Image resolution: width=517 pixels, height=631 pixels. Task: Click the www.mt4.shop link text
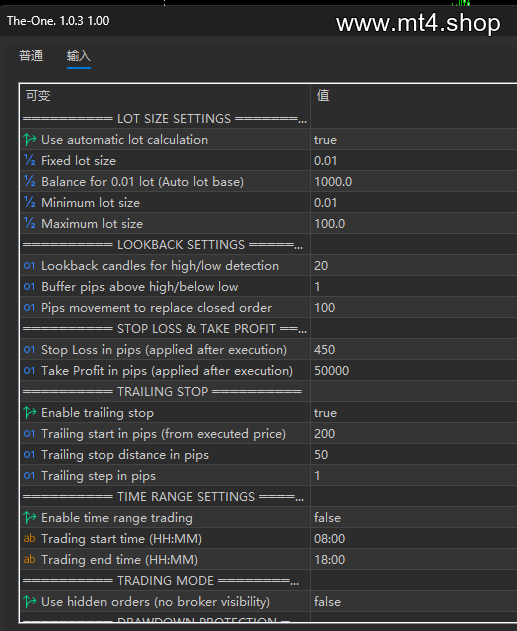[418, 23]
